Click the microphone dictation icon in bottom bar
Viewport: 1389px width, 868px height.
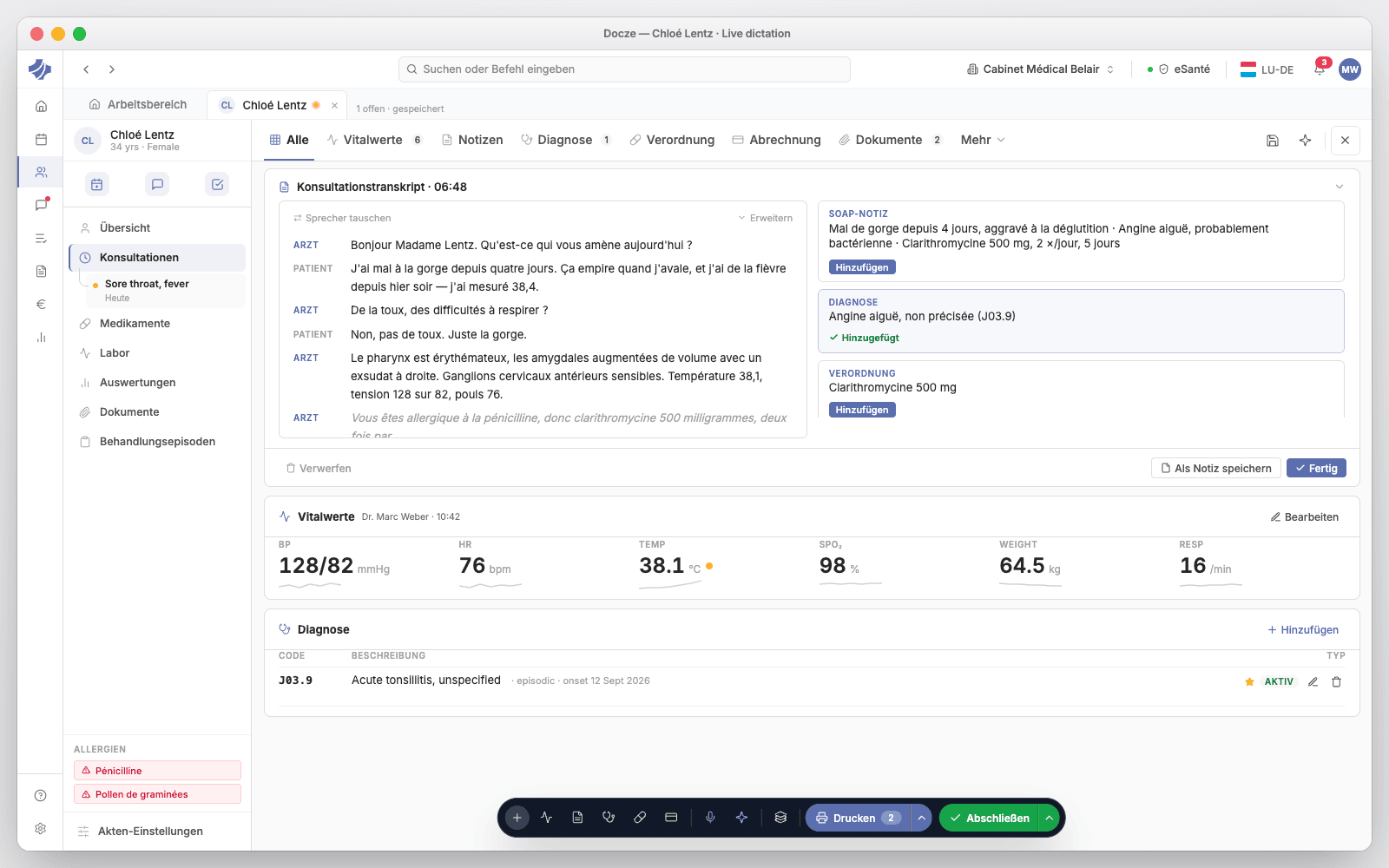[x=710, y=818]
